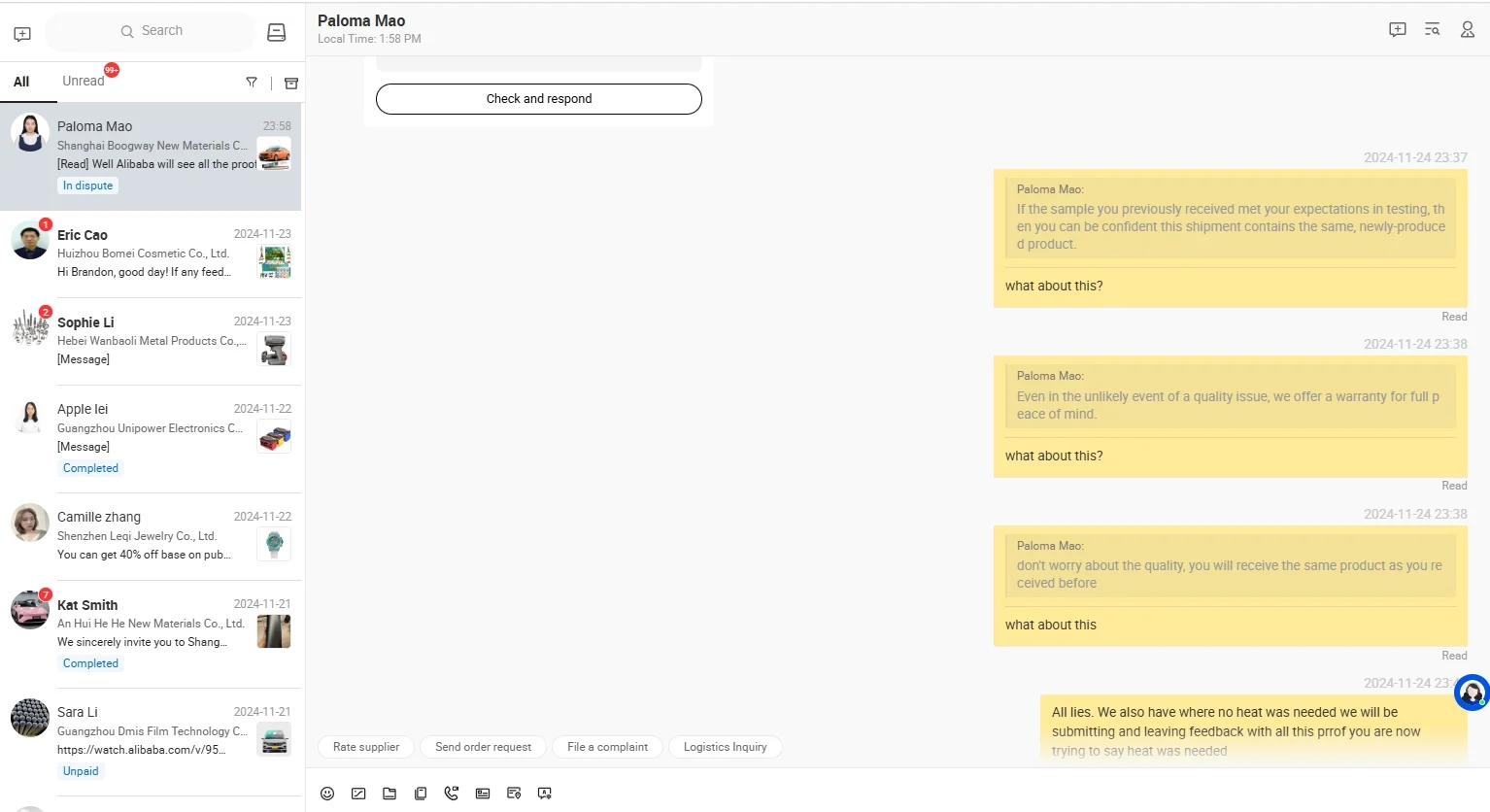Attach an image to the message
This screenshot has height=812, width=1490.
(358, 794)
